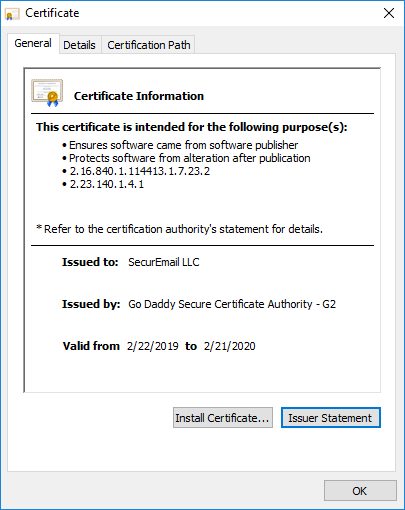Image resolution: width=405 pixels, height=510 pixels.
Task: Click the 'Refer to the certification authority's statement' note
Action: (180, 229)
